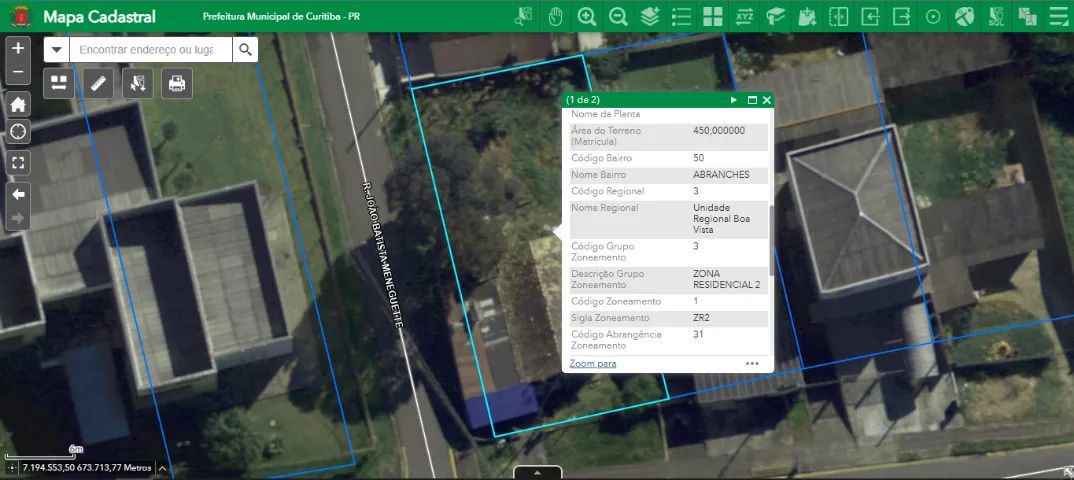The image size is (1074, 480).
Task: Open the basemap gallery grid icon
Action: 712,16
